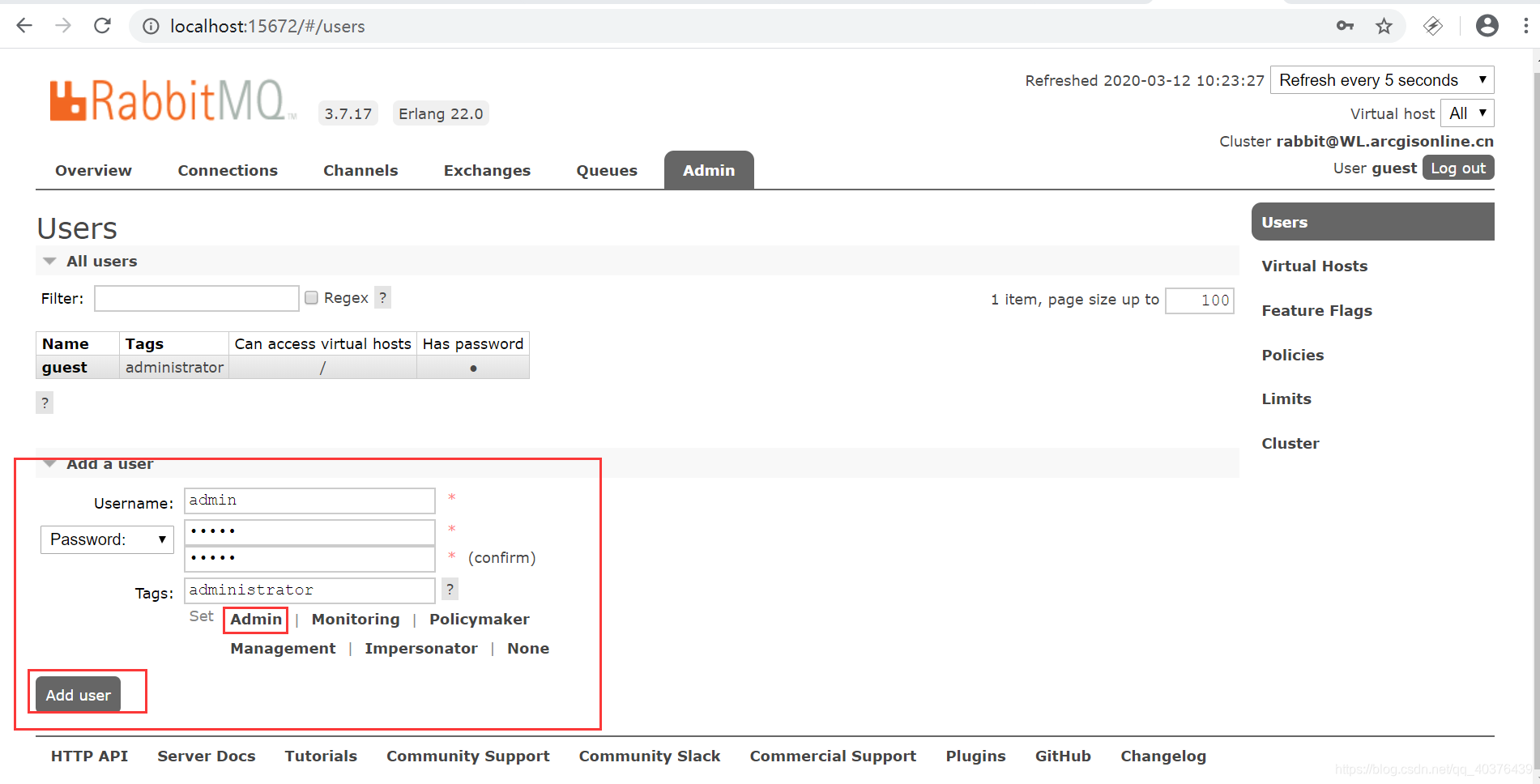Click the extension icon beside the star
The image size is (1540, 784).
(x=1432, y=26)
